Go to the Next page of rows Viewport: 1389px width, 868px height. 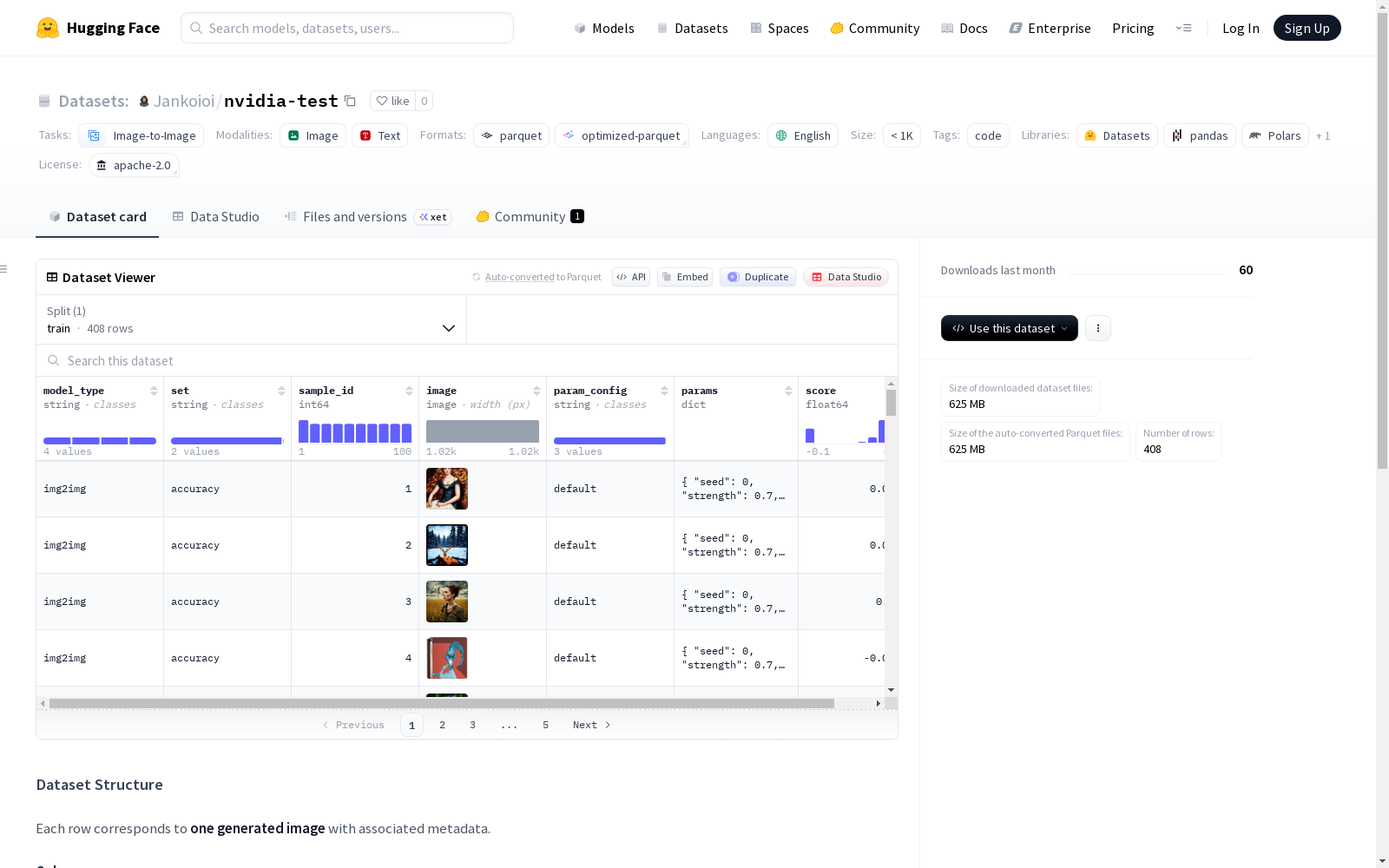click(592, 725)
